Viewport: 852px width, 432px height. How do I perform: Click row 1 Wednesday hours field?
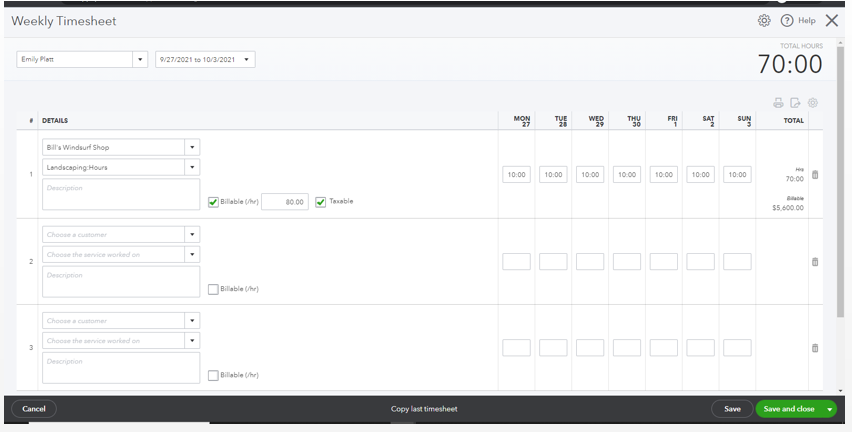[590, 174]
